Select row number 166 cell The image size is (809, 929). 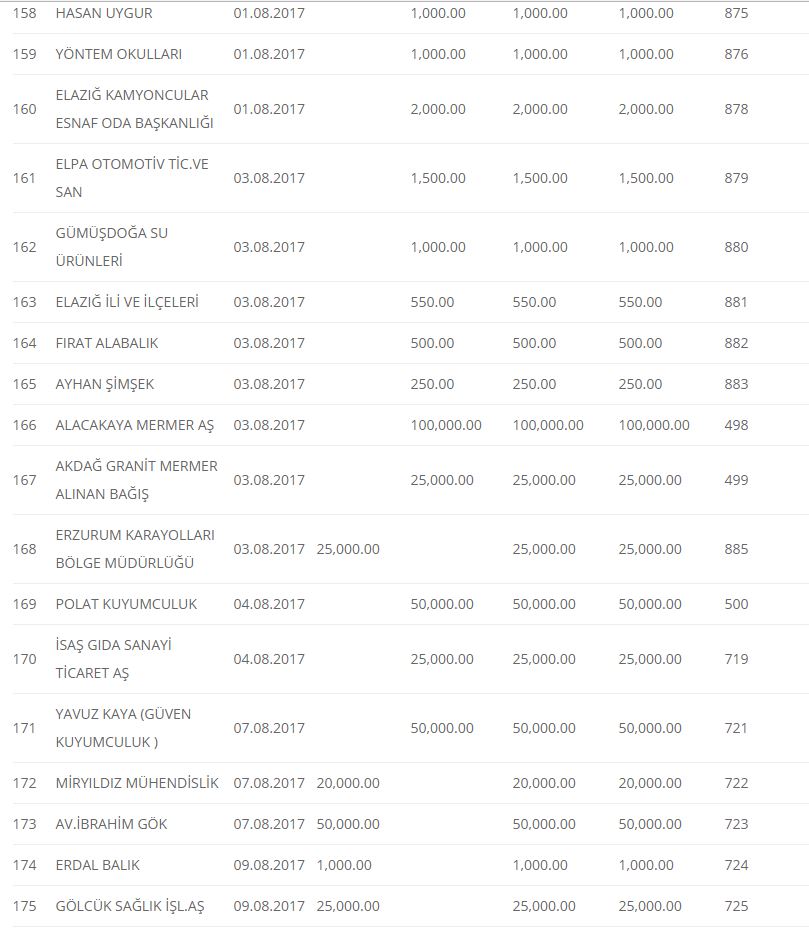[x=25, y=425]
